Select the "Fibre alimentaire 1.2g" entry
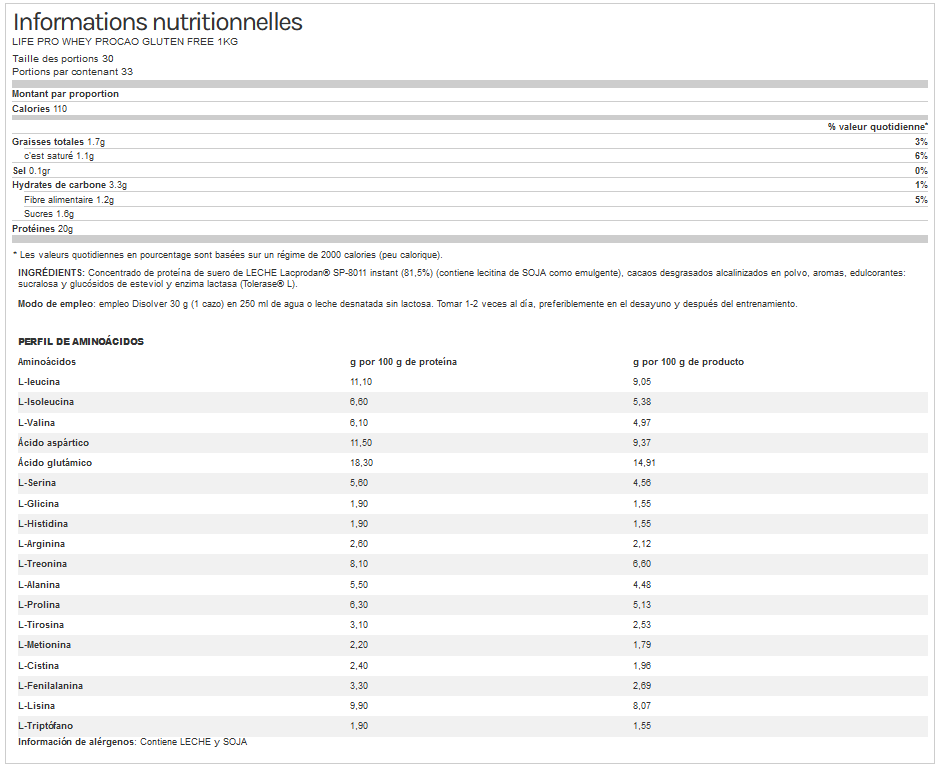 69,200
